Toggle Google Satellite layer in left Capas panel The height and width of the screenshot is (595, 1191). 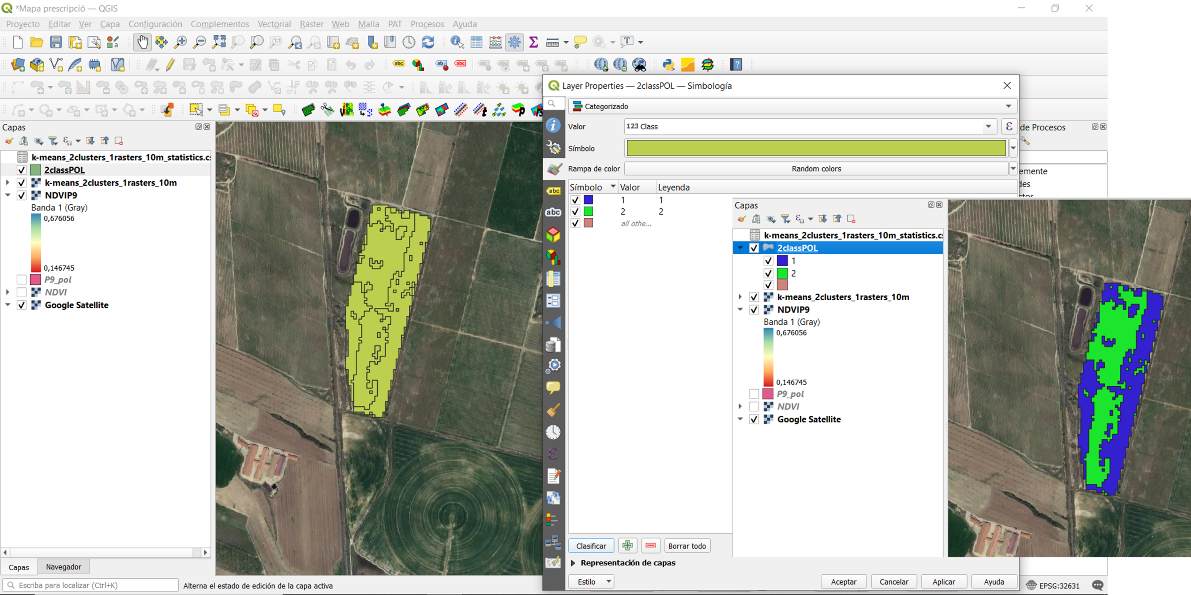pos(21,305)
